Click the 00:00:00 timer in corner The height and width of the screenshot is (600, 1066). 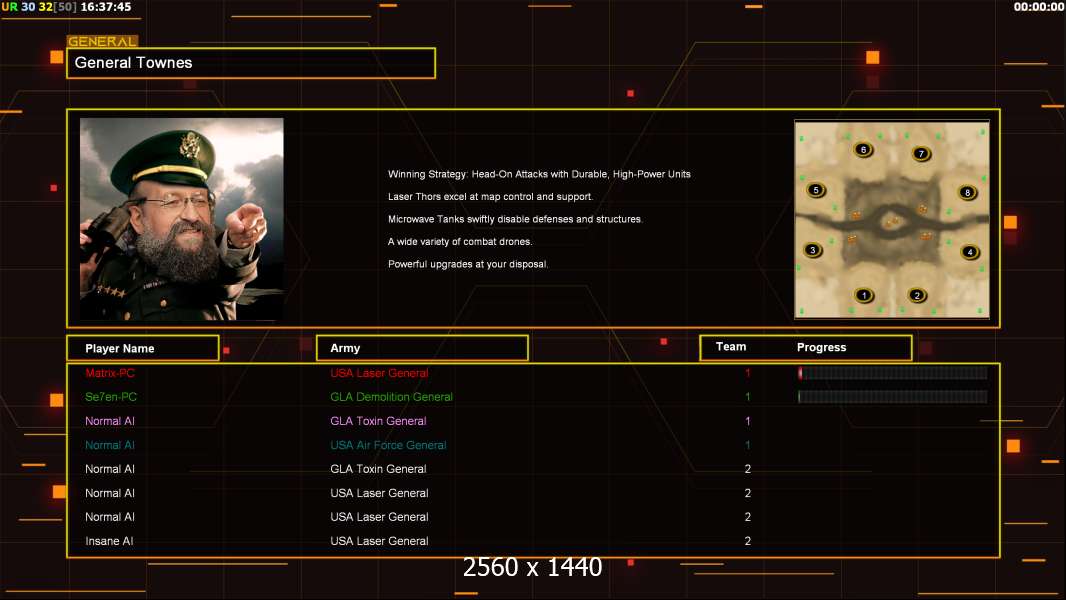pos(1039,7)
